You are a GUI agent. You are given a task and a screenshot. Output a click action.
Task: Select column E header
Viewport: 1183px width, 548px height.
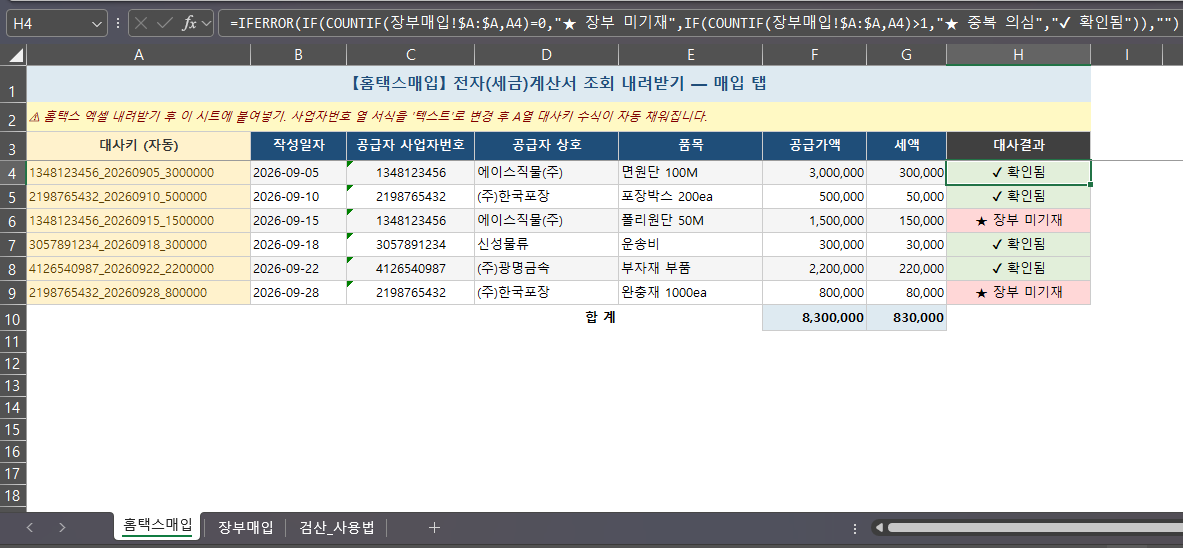(x=690, y=54)
